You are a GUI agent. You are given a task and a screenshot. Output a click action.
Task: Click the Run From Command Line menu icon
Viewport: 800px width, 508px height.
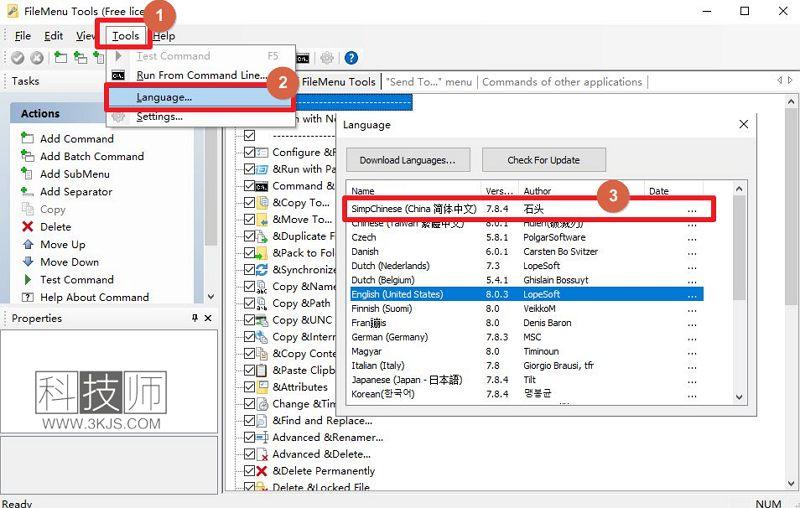tap(118, 75)
